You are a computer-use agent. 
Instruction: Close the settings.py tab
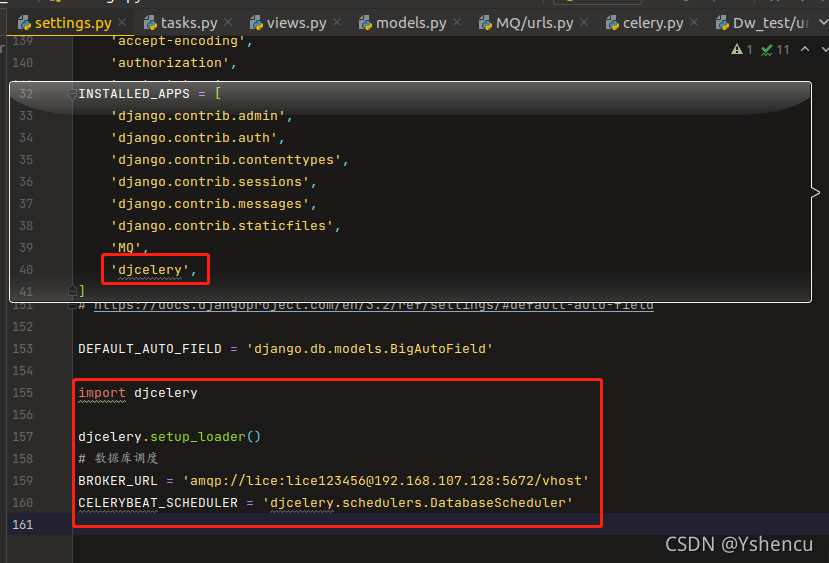pyautogui.click(x=122, y=23)
